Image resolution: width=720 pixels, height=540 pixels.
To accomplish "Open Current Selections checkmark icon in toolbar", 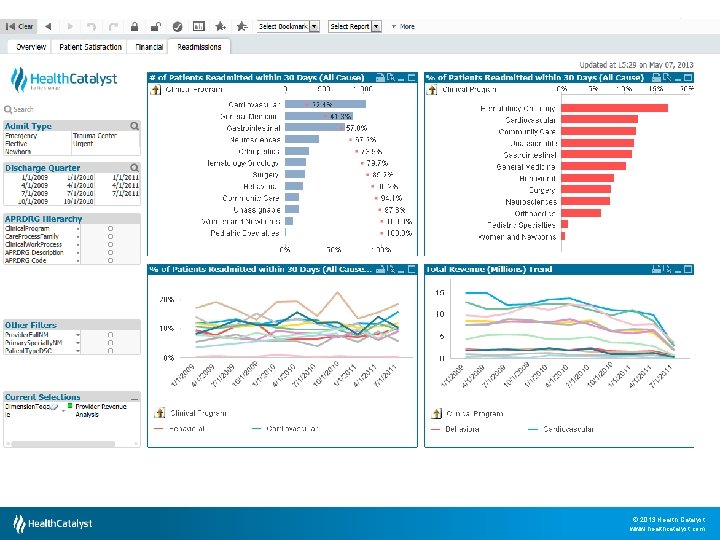I will (x=177, y=27).
